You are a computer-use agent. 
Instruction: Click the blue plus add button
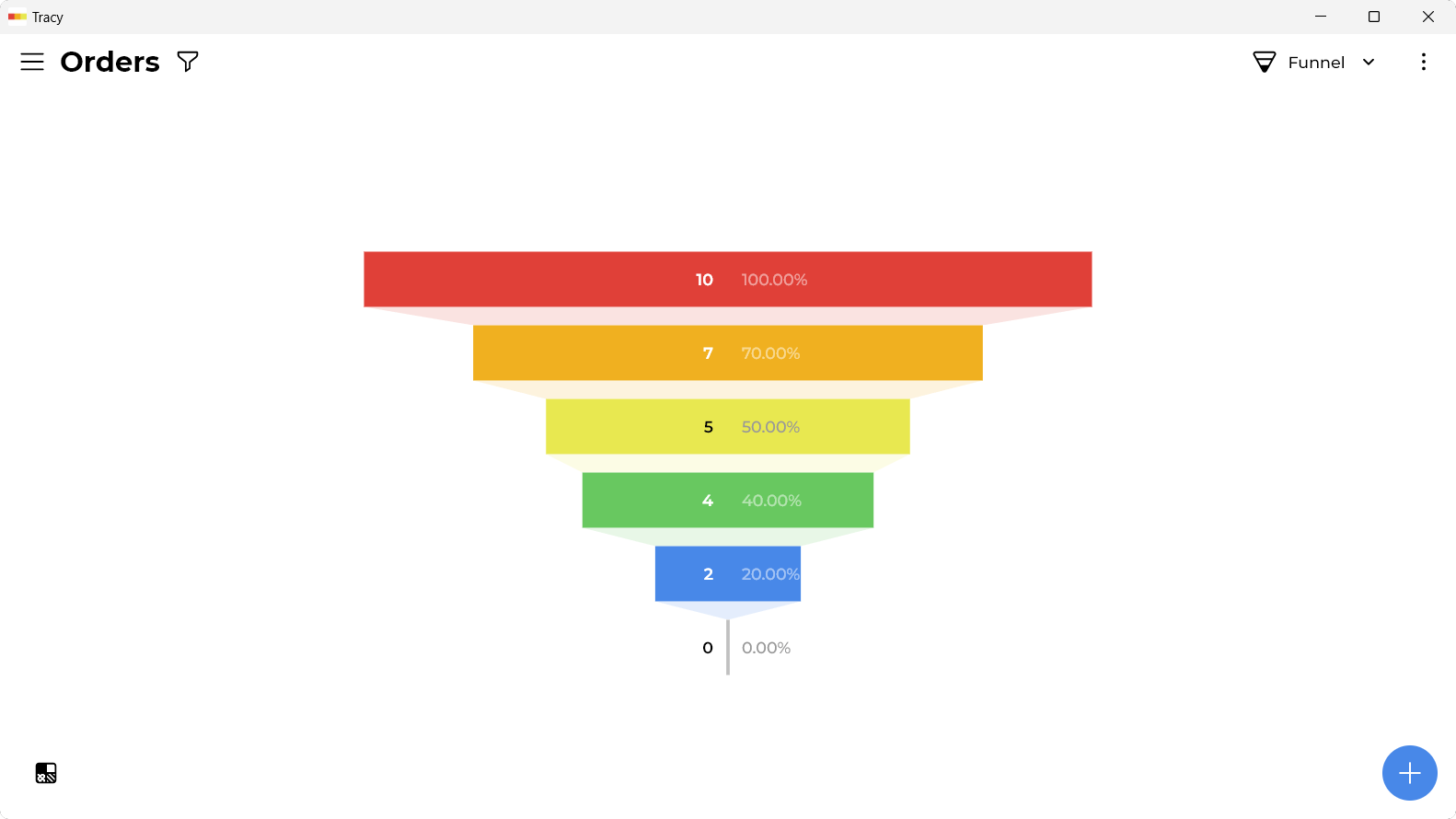click(1409, 773)
